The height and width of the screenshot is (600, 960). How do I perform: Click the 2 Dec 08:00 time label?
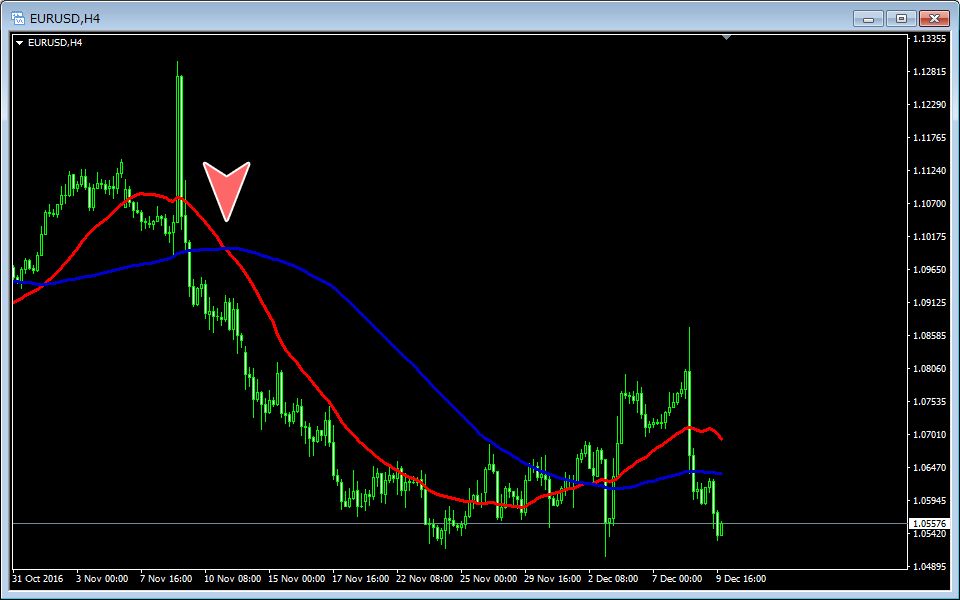click(x=614, y=578)
